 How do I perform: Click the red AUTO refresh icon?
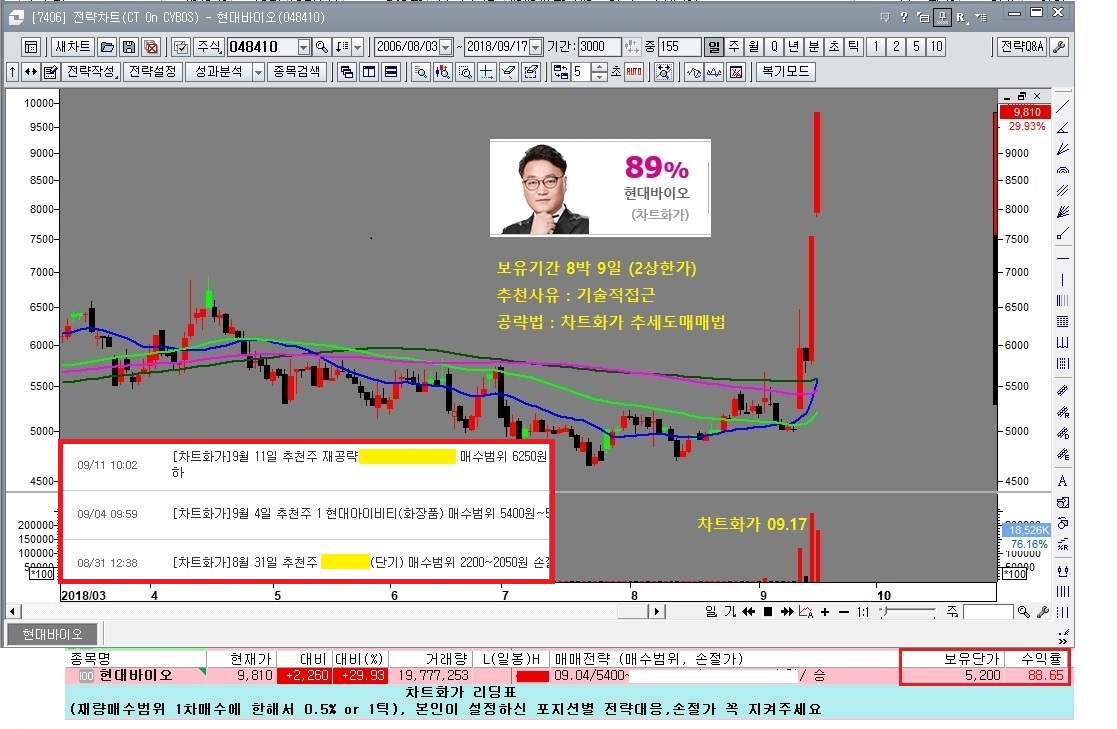(634, 72)
